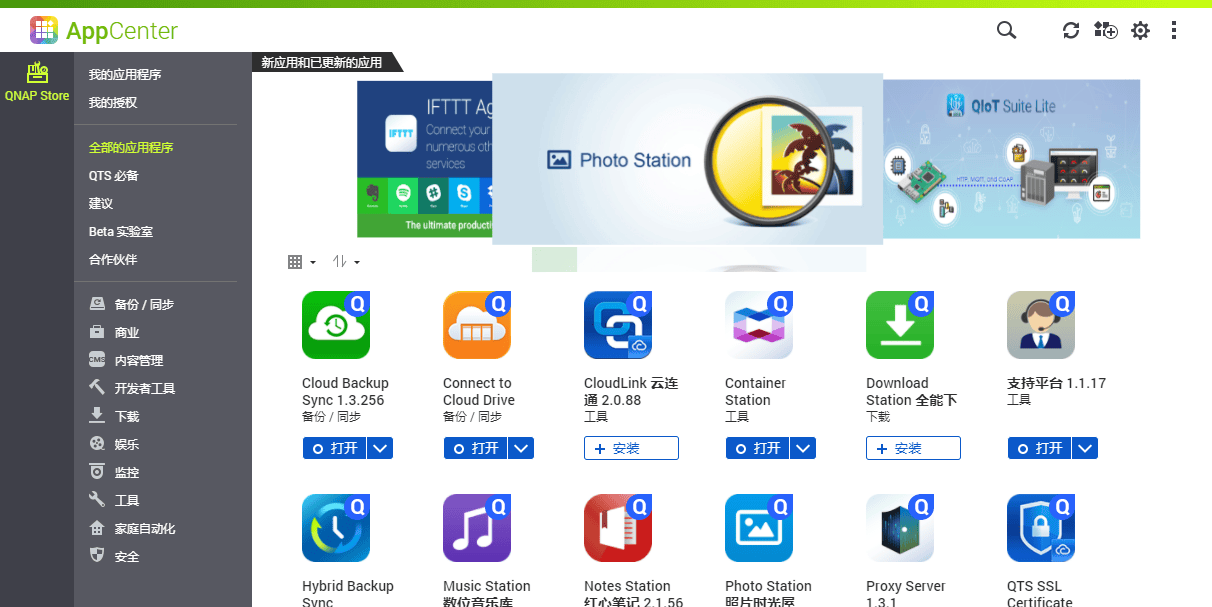Select the QNAP Store sidebar icon
This screenshot has height=607, width=1212.
[37, 81]
